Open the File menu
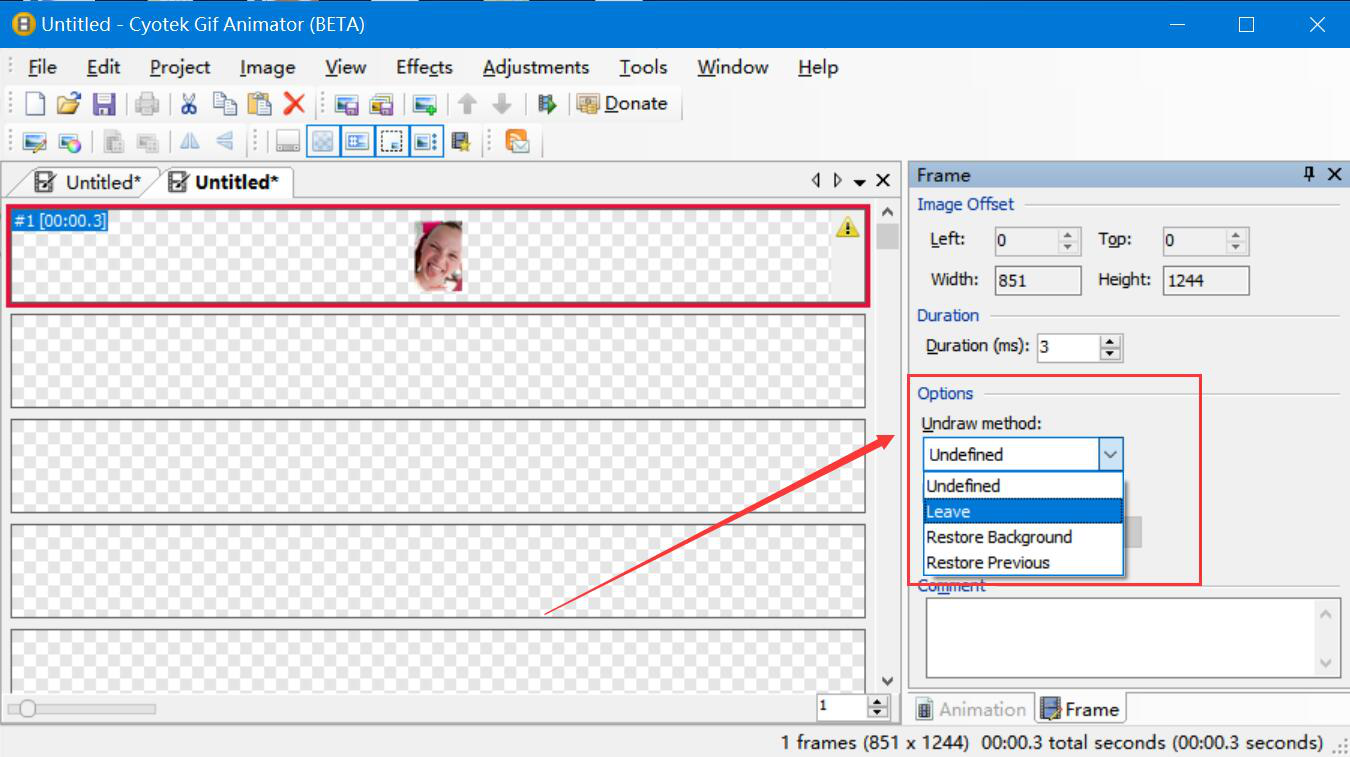Screen dimensions: 1350x757 click(x=43, y=67)
